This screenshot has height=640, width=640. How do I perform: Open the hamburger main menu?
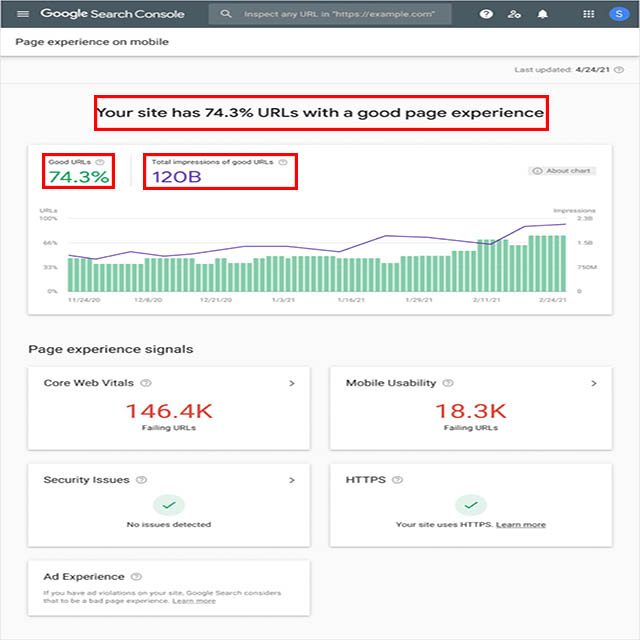tap(23, 14)
